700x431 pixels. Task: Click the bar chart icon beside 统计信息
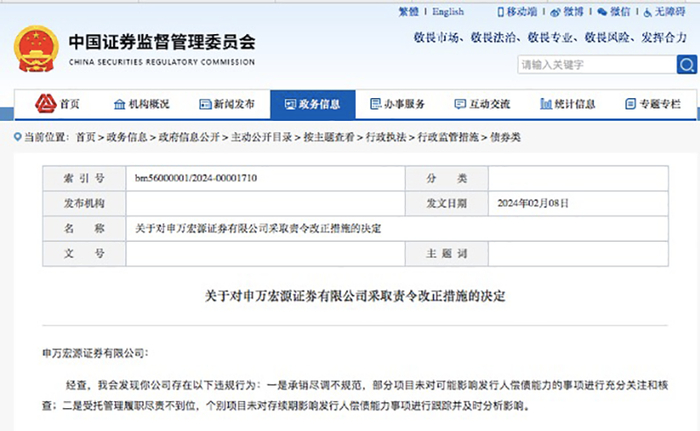click(x=546, y=104)
